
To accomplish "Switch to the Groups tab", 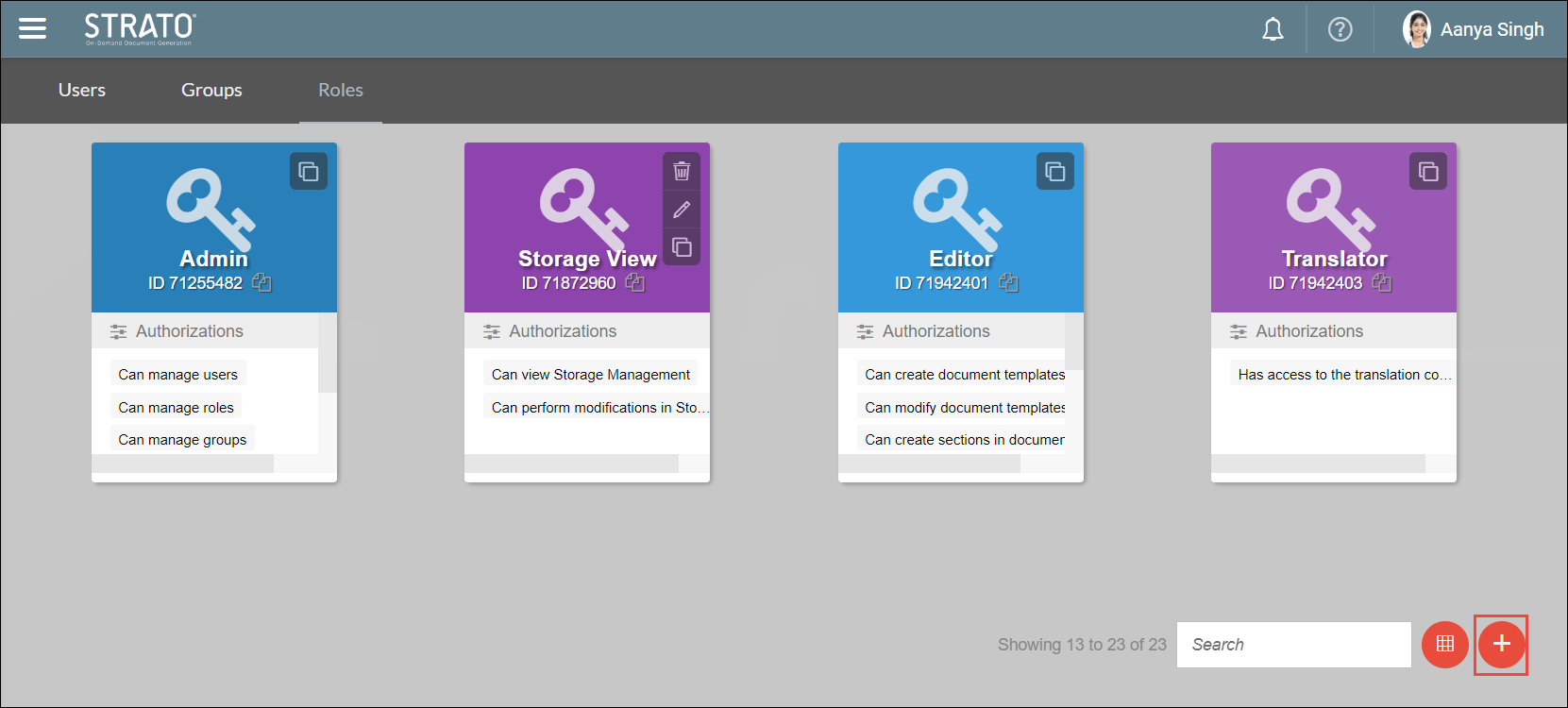I will [211, 91].
